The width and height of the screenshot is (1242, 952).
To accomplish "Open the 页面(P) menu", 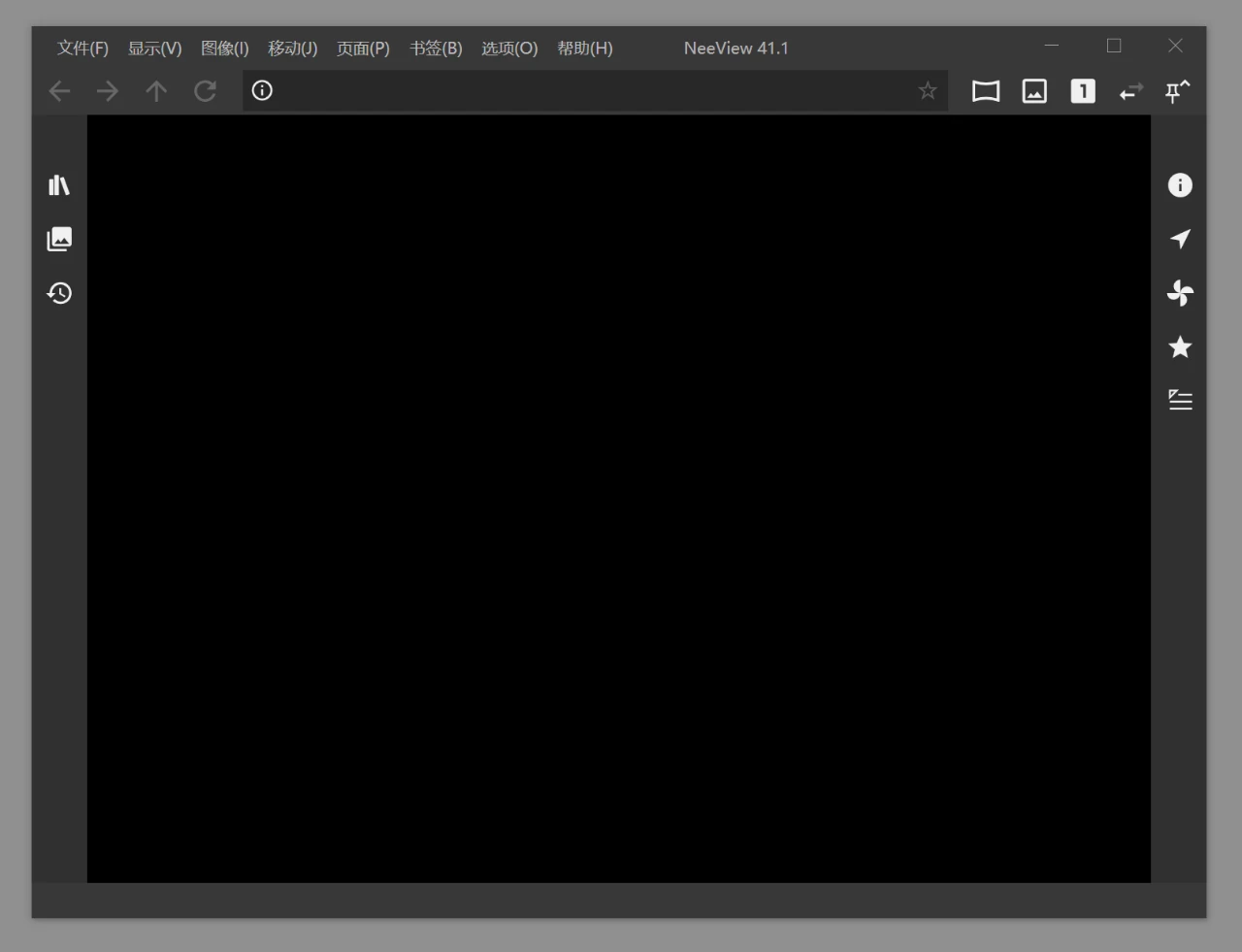I will [x=363, y=49].
